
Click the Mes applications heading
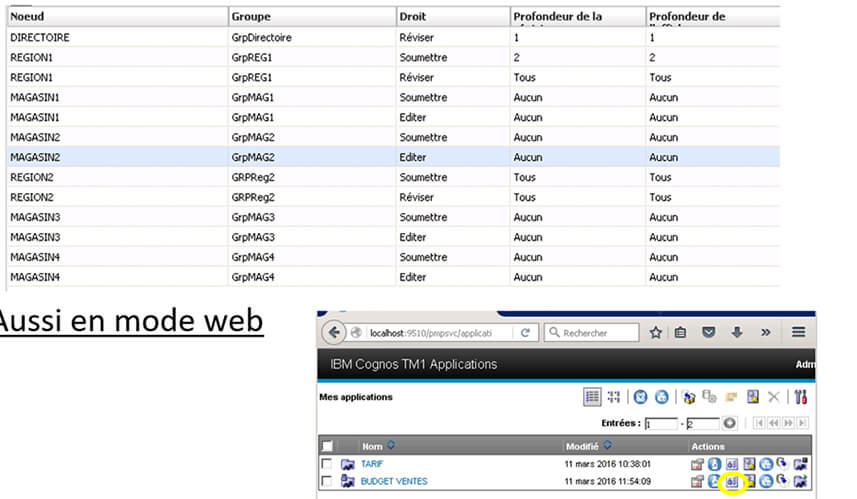click(356, 397)
